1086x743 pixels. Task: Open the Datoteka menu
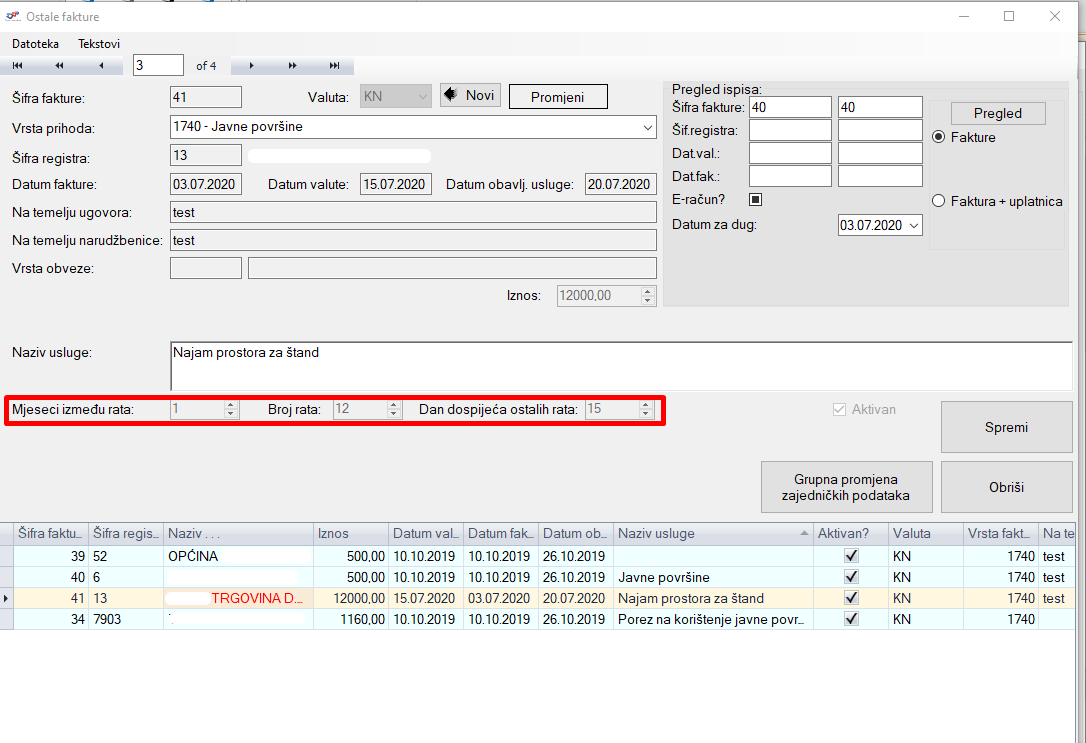(x=35, y=44)
